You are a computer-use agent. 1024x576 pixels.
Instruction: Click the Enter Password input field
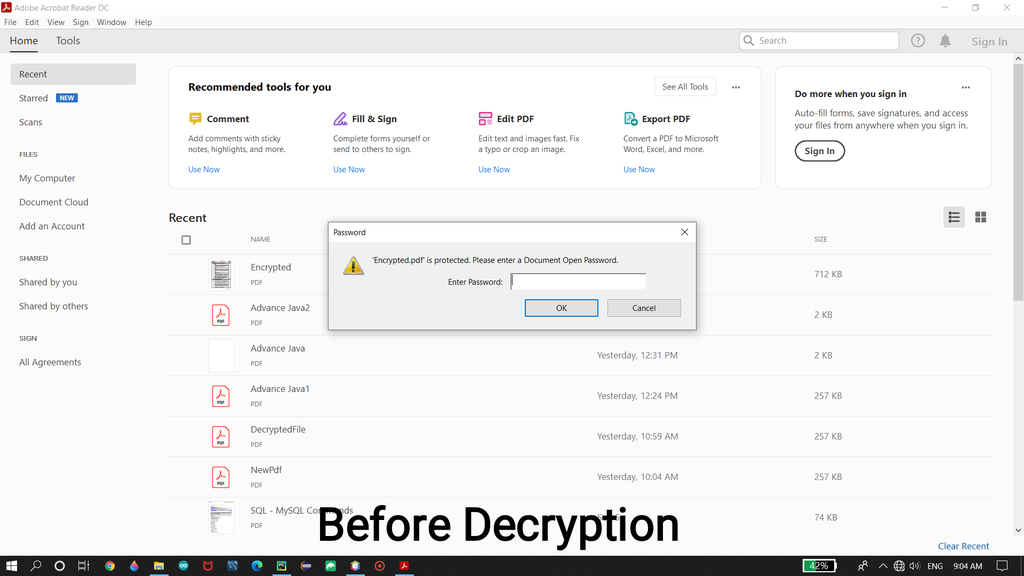click(578, 281)
